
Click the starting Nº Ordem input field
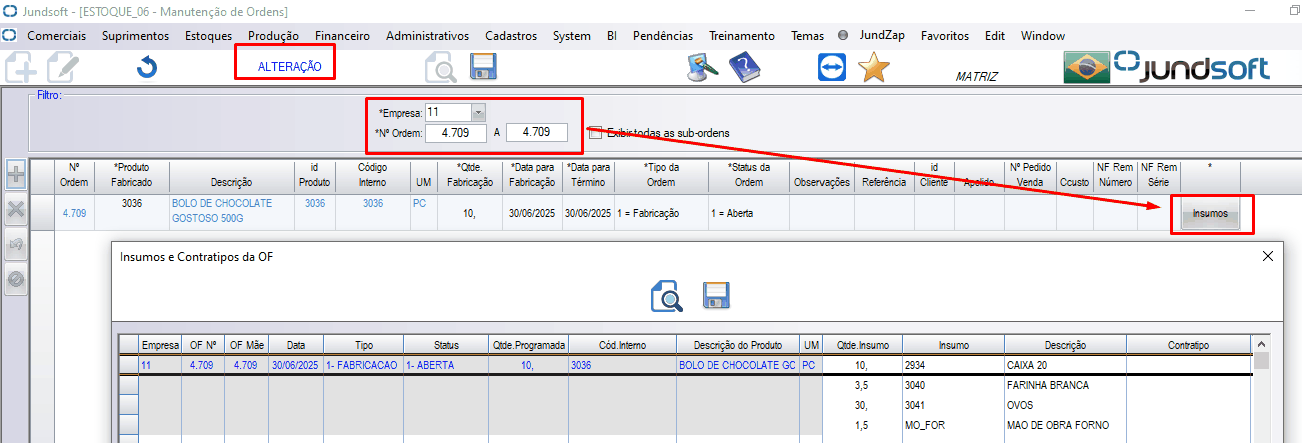point(456,132)
